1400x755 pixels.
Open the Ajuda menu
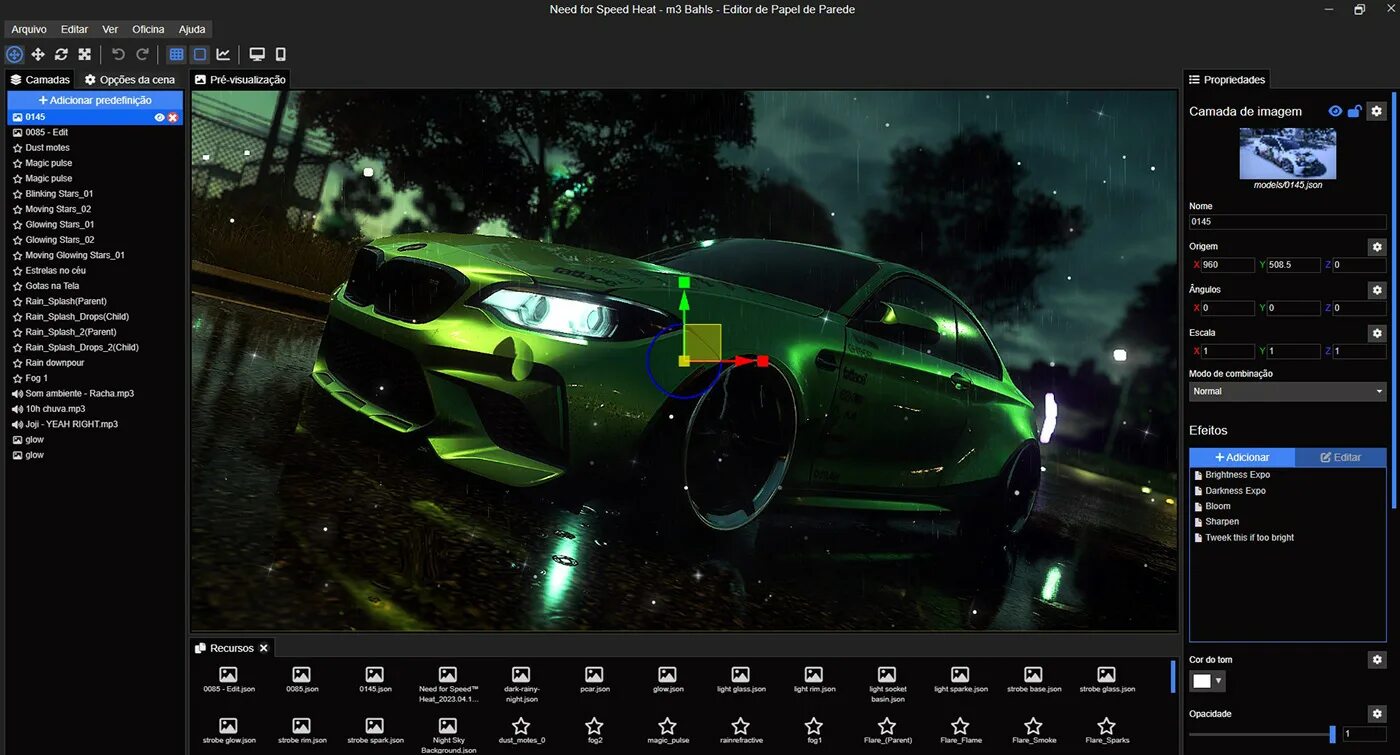(192, 29)
